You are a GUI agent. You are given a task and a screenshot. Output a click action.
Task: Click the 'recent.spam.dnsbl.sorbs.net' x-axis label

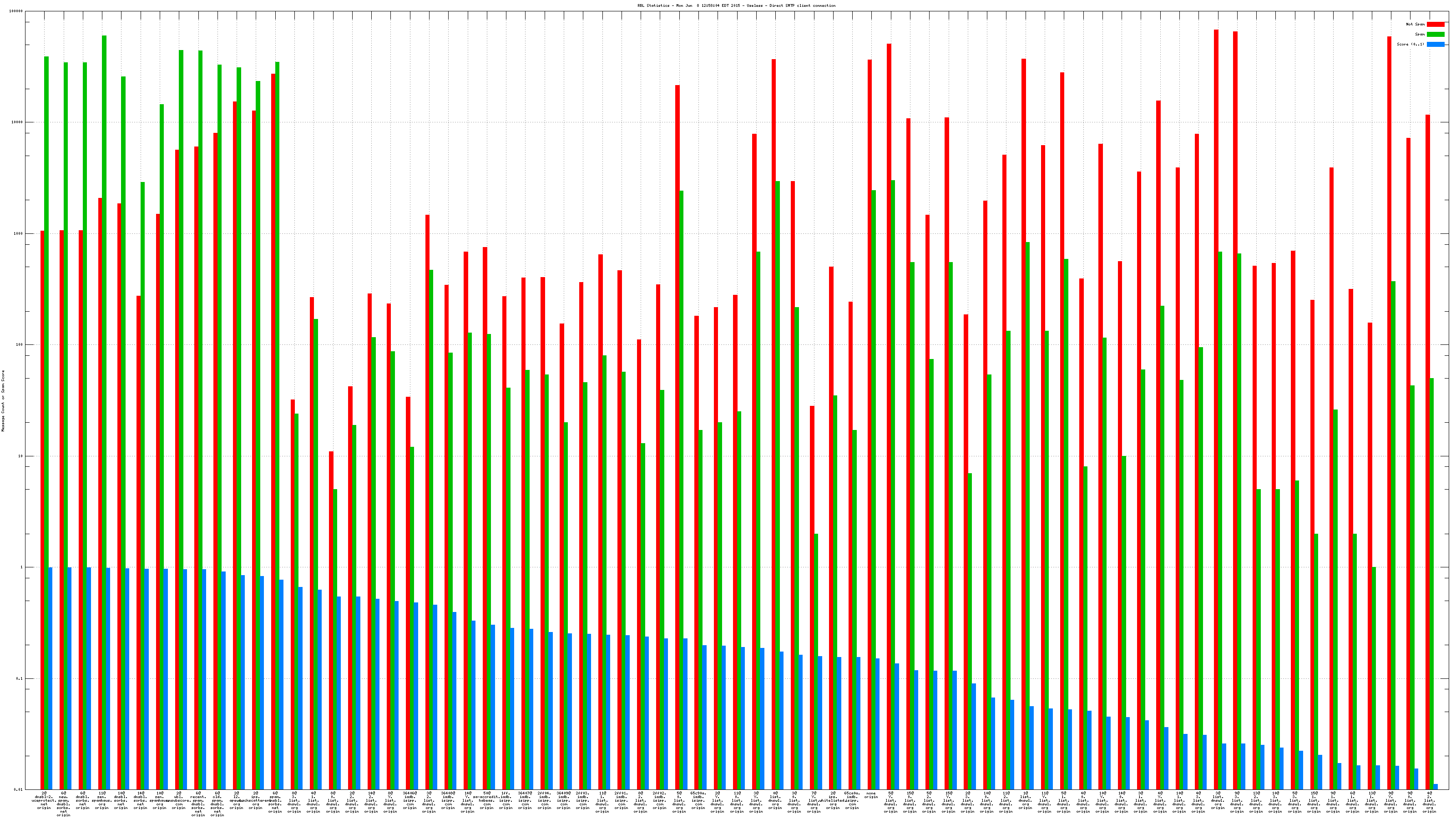pos(198,804)
